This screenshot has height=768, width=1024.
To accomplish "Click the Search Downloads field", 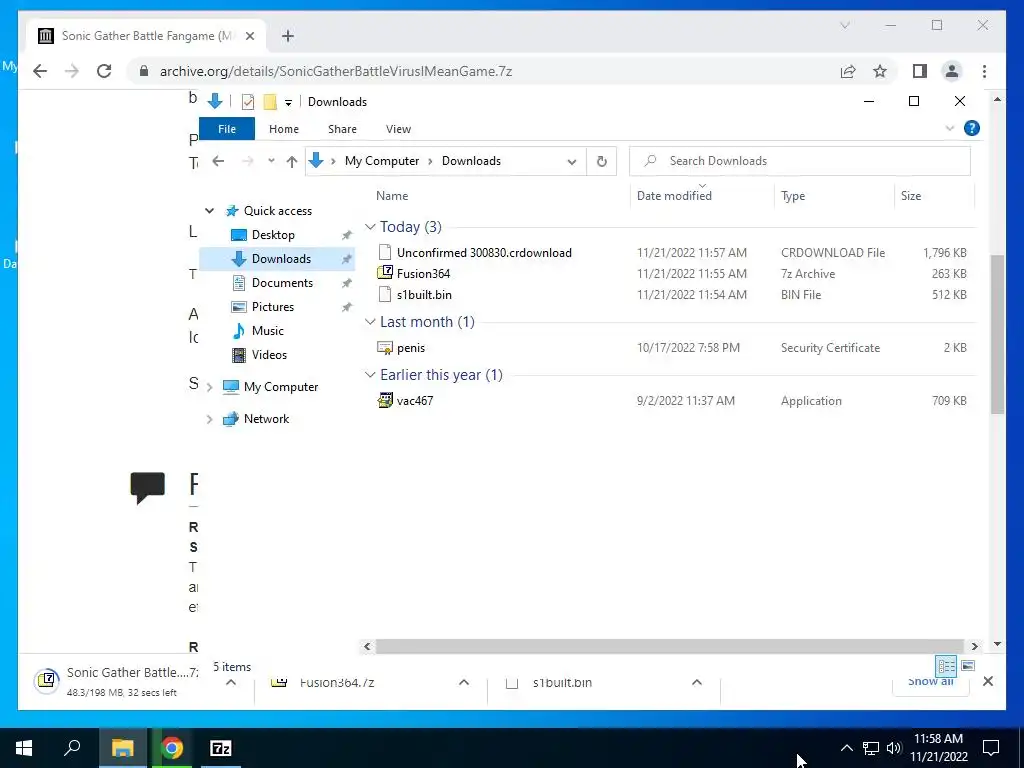I will tap(799, 161).
